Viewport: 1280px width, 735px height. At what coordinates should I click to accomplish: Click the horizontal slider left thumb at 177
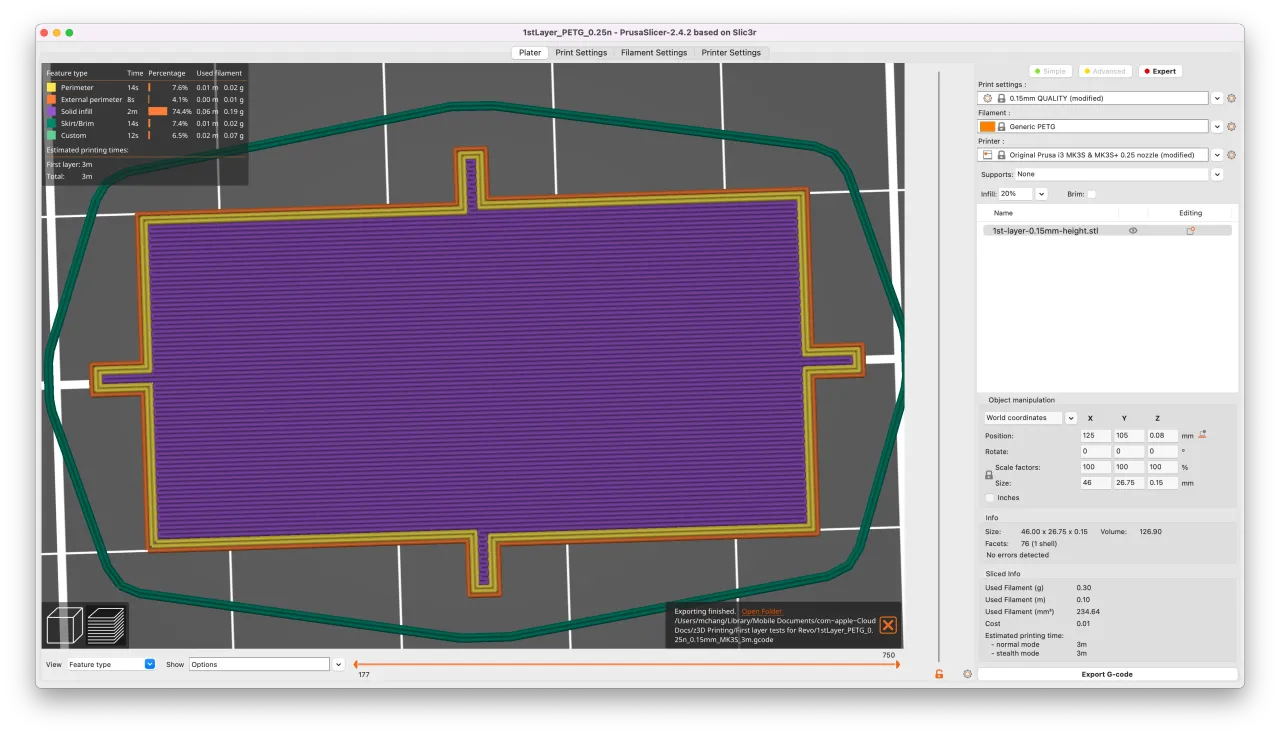coord(357,664)
